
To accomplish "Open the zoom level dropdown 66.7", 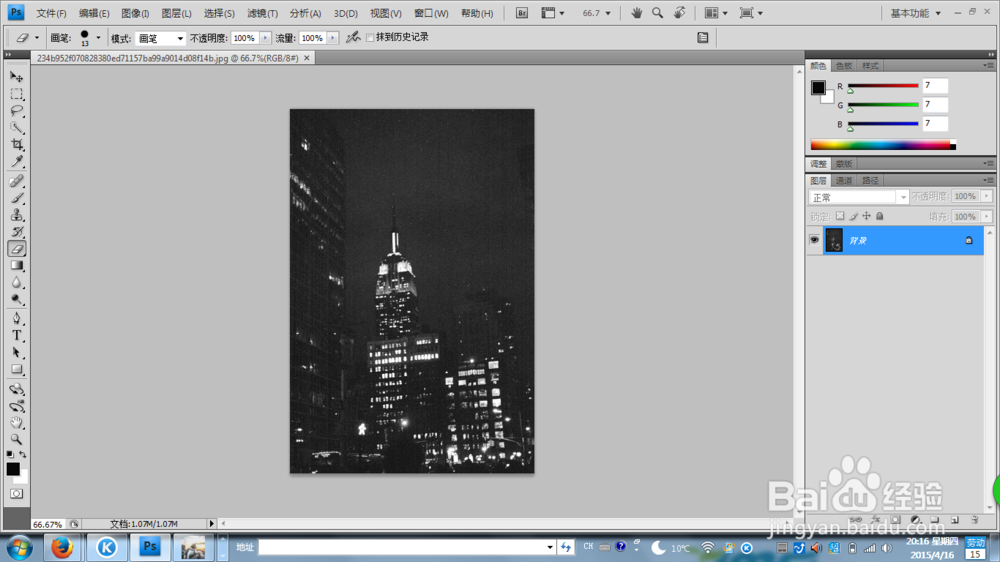I will (607, 13).
